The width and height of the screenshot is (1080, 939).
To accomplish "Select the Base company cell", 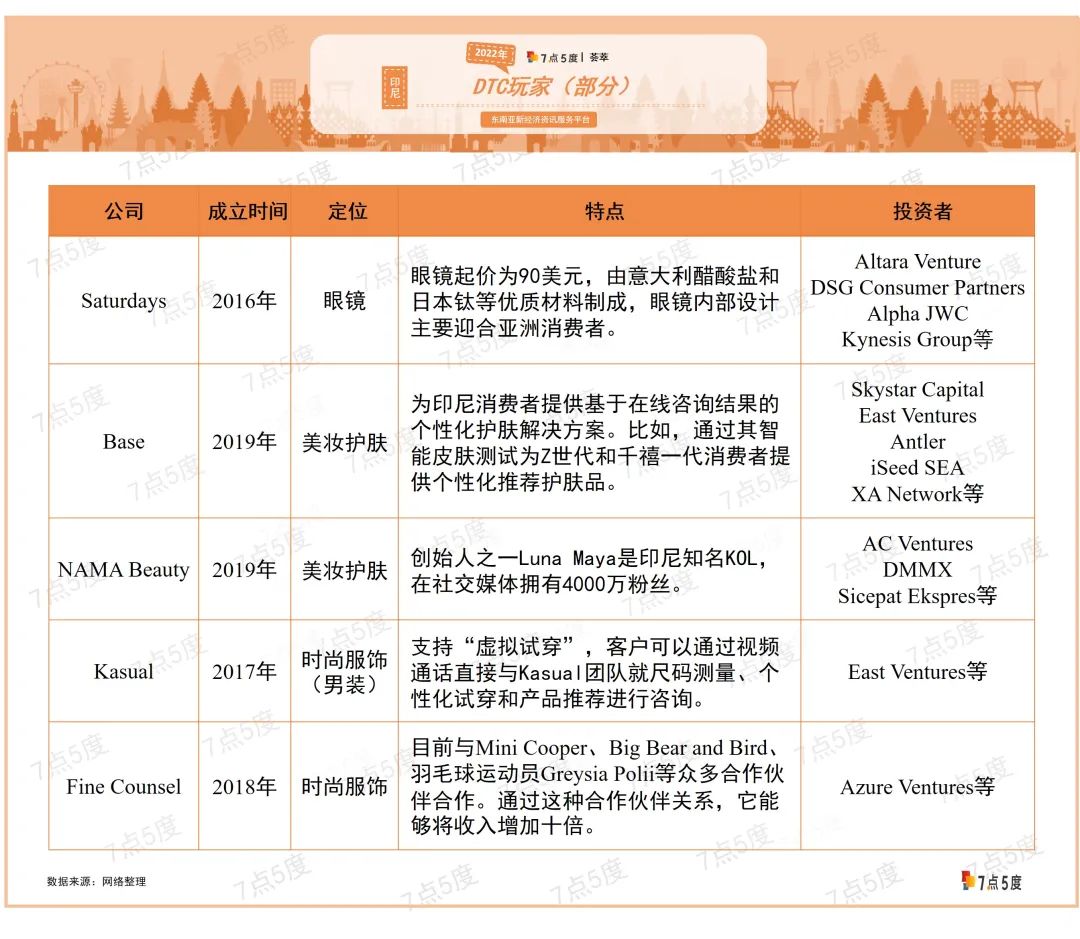I will [x=124, y=442].
